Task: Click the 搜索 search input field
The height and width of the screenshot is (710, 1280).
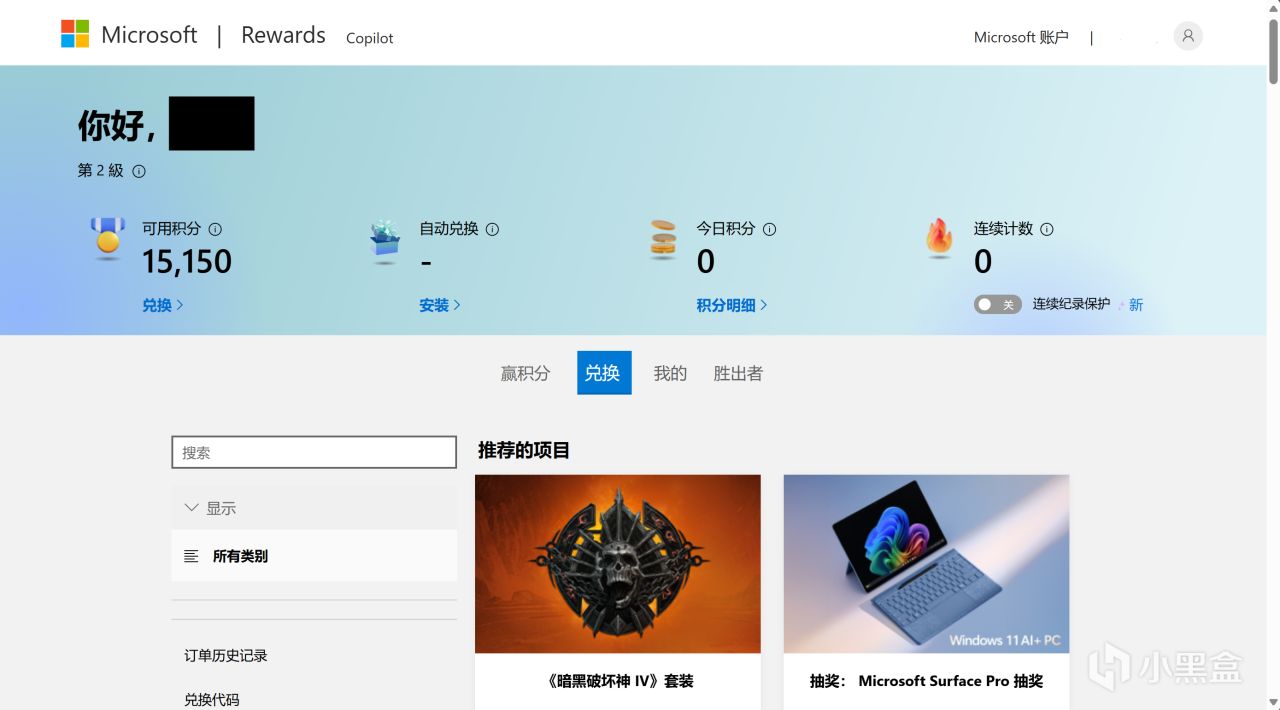Action: pos(314,452)
